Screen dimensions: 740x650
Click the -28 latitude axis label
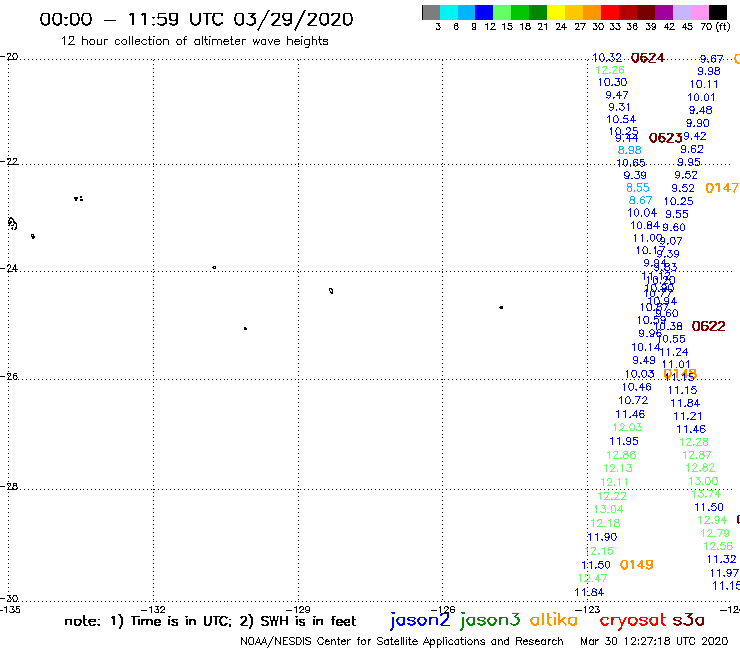(x=9, y=486)
